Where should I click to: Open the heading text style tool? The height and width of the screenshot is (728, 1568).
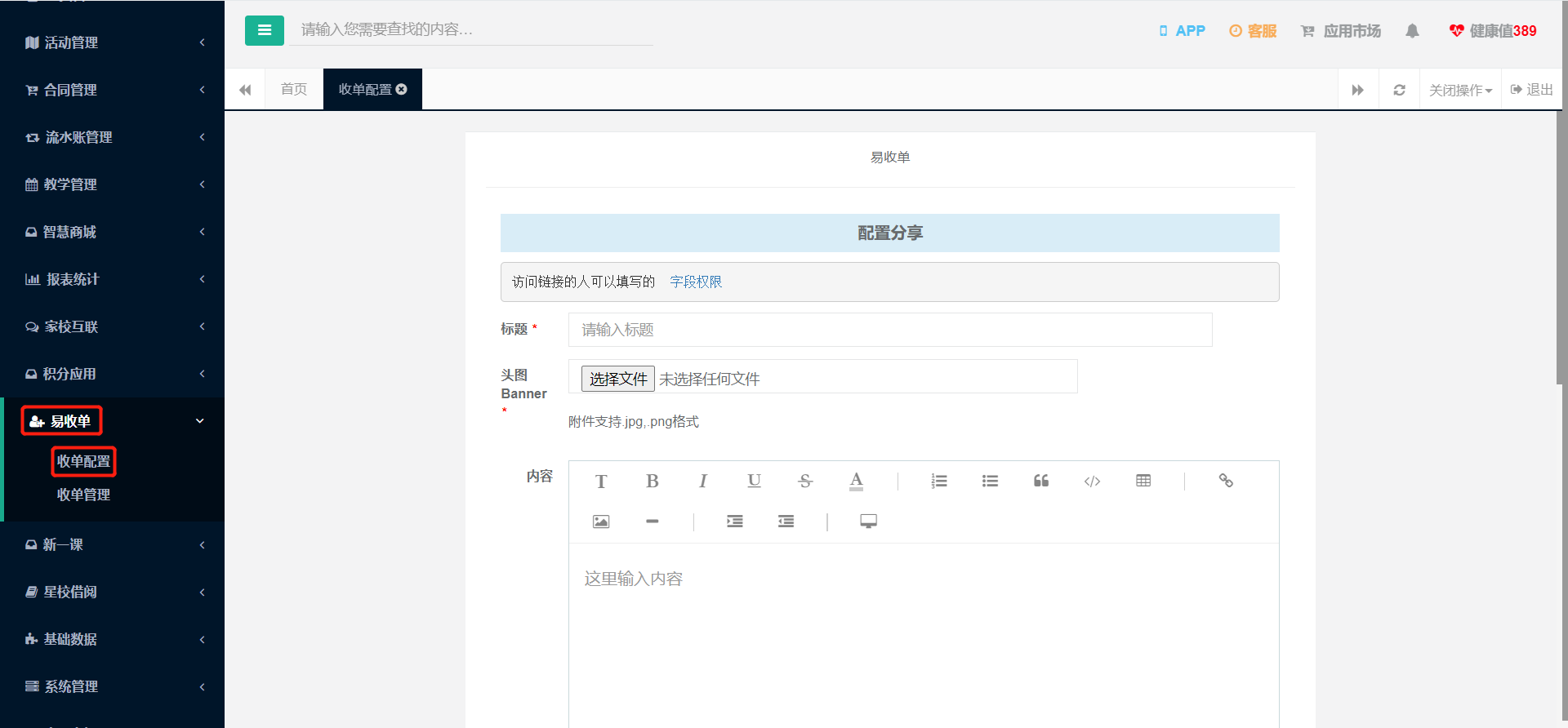pyautogui.click(x=601, y=481)
